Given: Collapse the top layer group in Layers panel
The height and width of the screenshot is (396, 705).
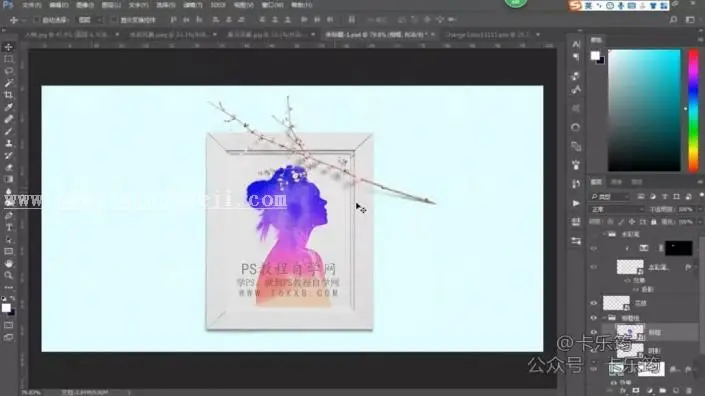Looking at the screenshot, I should pos(604,234).
